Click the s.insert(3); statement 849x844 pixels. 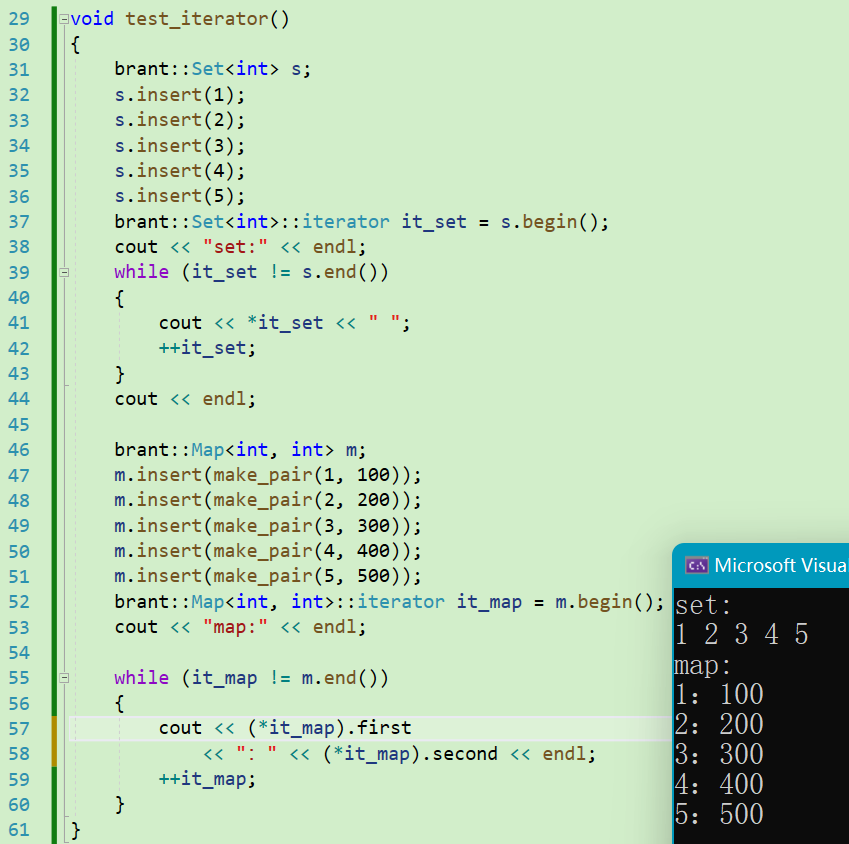point(180,146)
